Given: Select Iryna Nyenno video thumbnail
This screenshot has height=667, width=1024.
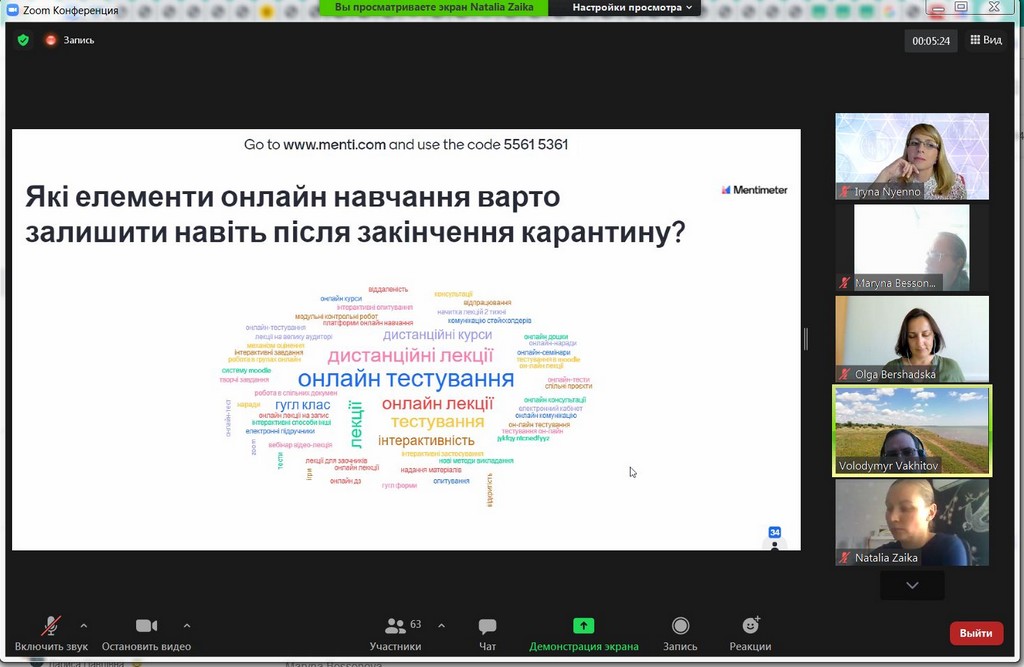Looking at the screenshot, I should 912,156.
